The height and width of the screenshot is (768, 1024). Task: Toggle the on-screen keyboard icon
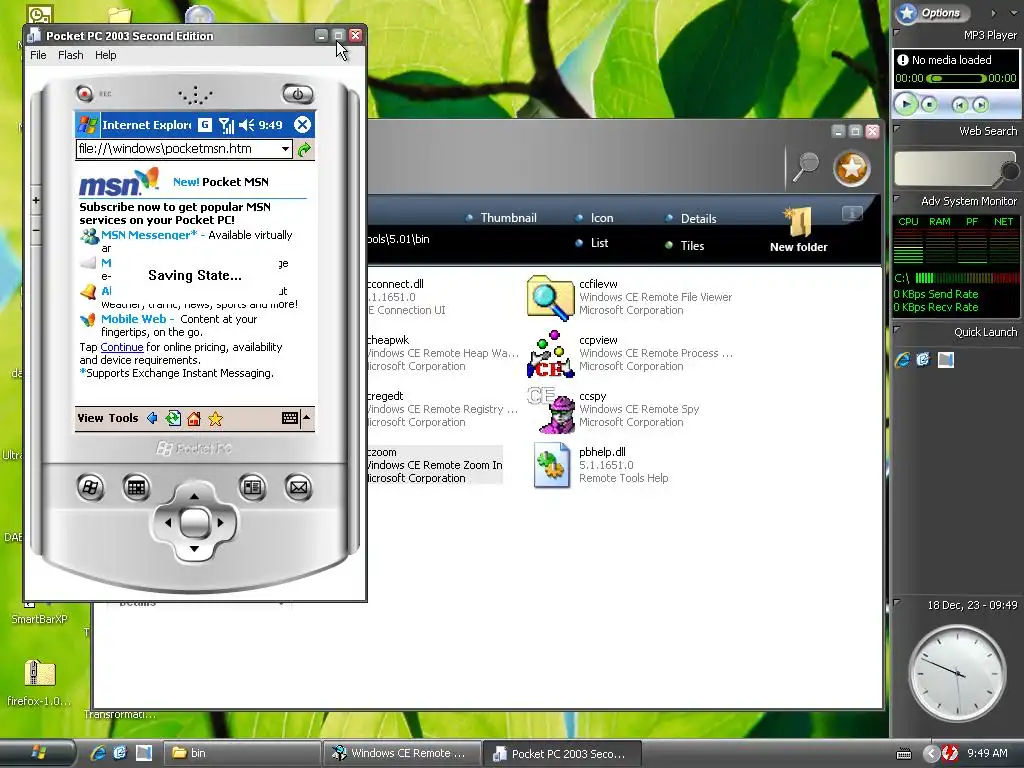(x=290, y=418)
